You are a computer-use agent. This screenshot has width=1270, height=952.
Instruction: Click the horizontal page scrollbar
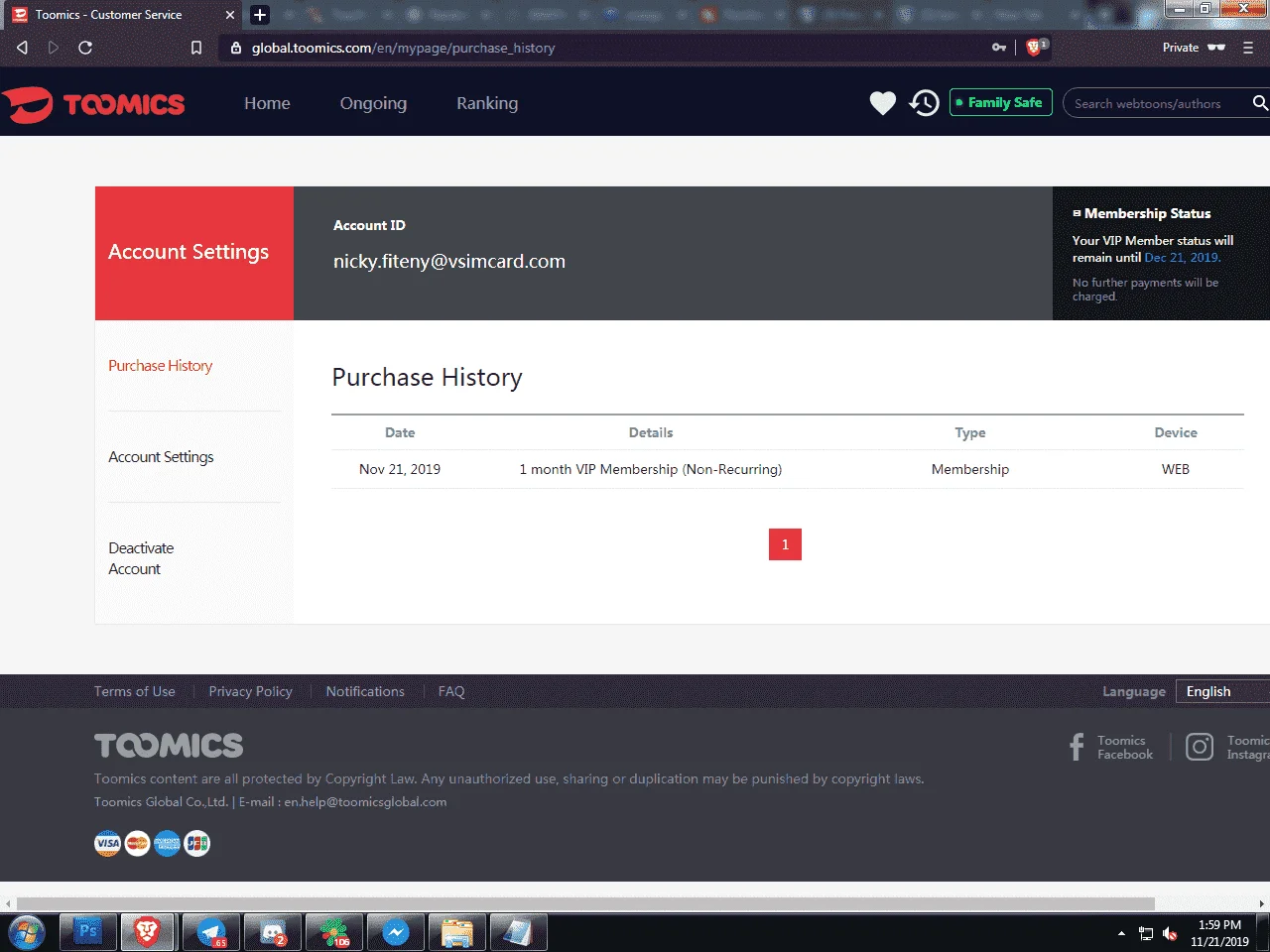coord(585,903)
